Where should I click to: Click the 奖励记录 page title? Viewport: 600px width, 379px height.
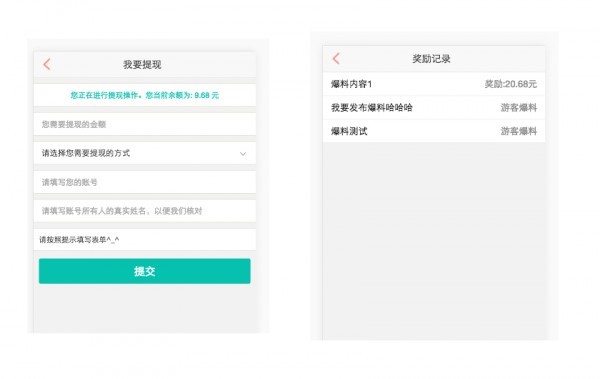431,59
